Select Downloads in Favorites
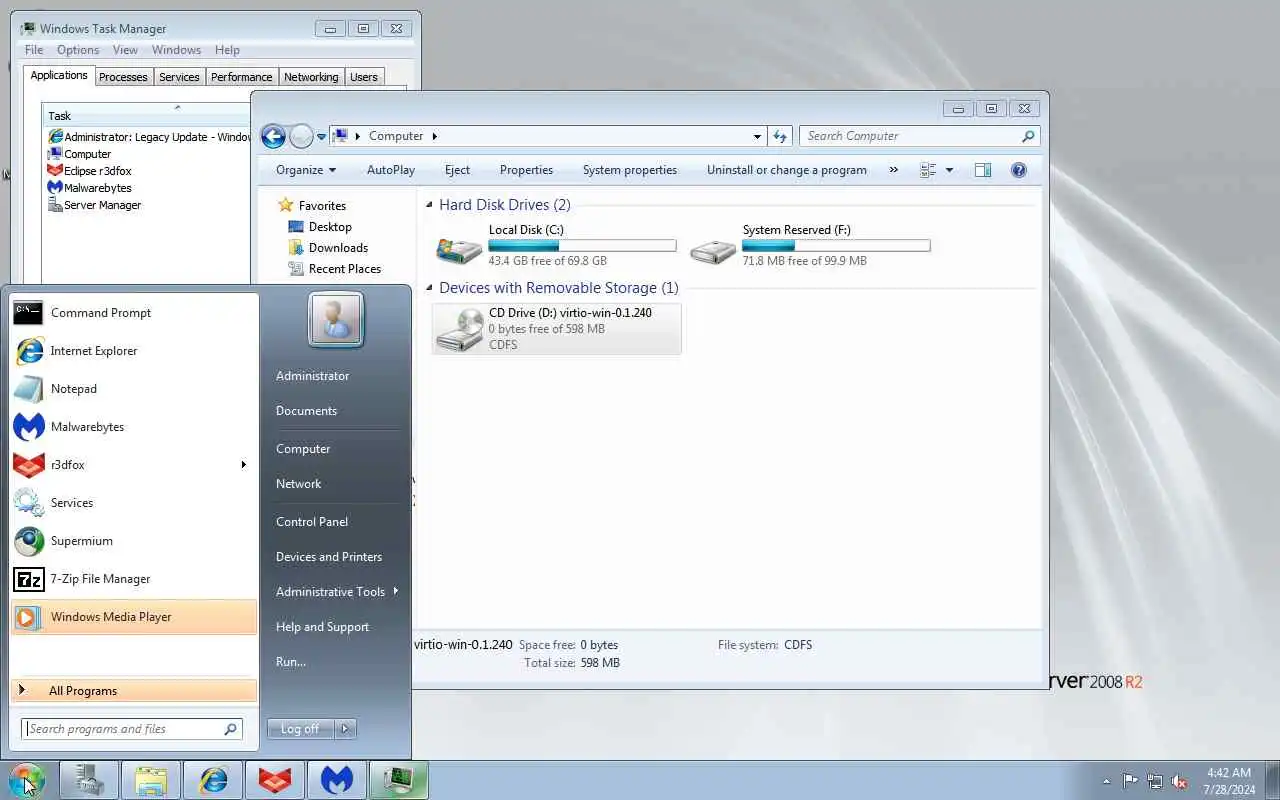The width and height of the screenshot is (1280, 800). pos(338,248)
